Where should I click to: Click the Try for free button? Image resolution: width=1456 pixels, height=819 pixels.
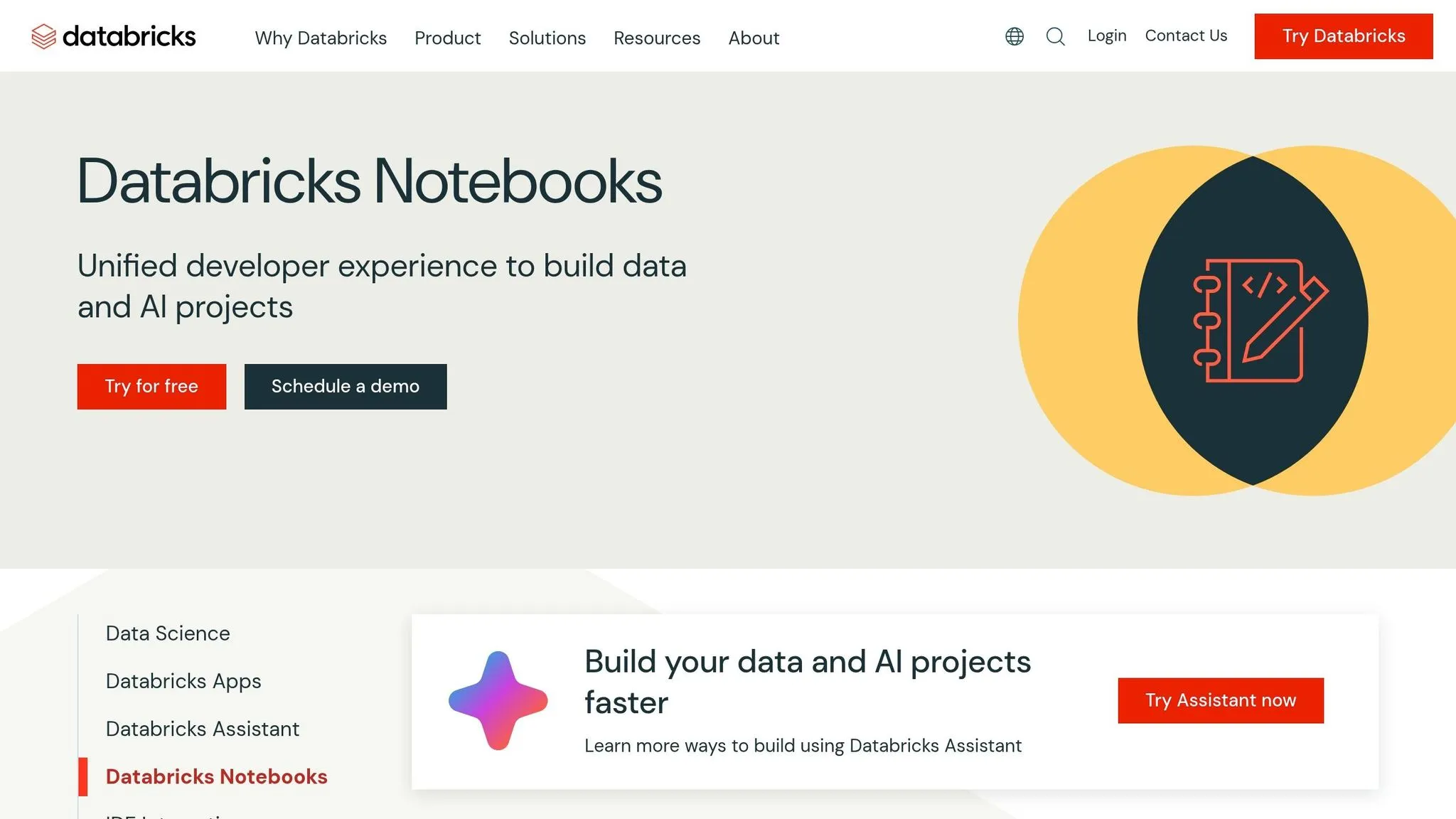(x=151, y=387)
